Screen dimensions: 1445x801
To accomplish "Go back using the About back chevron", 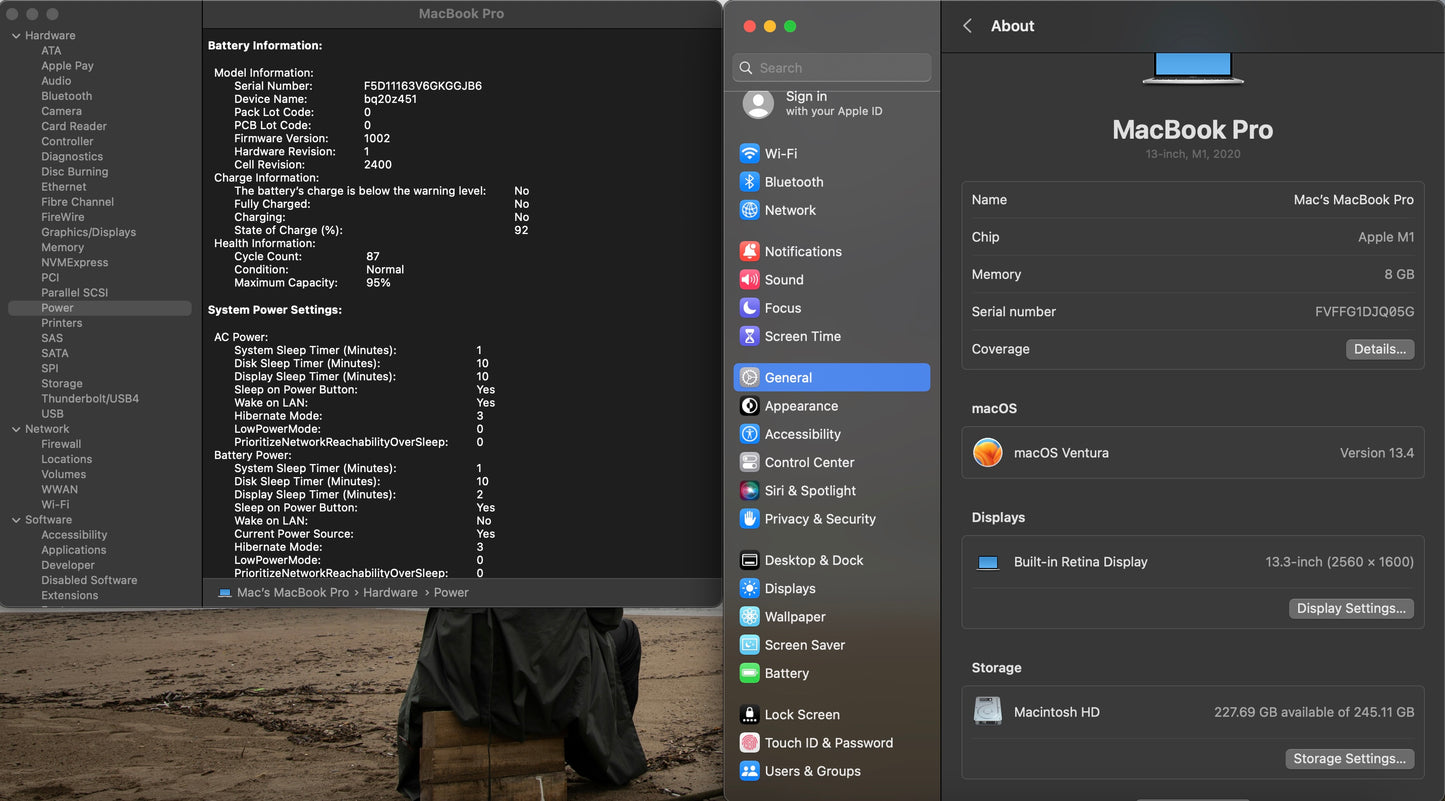I will pos(967,26).
